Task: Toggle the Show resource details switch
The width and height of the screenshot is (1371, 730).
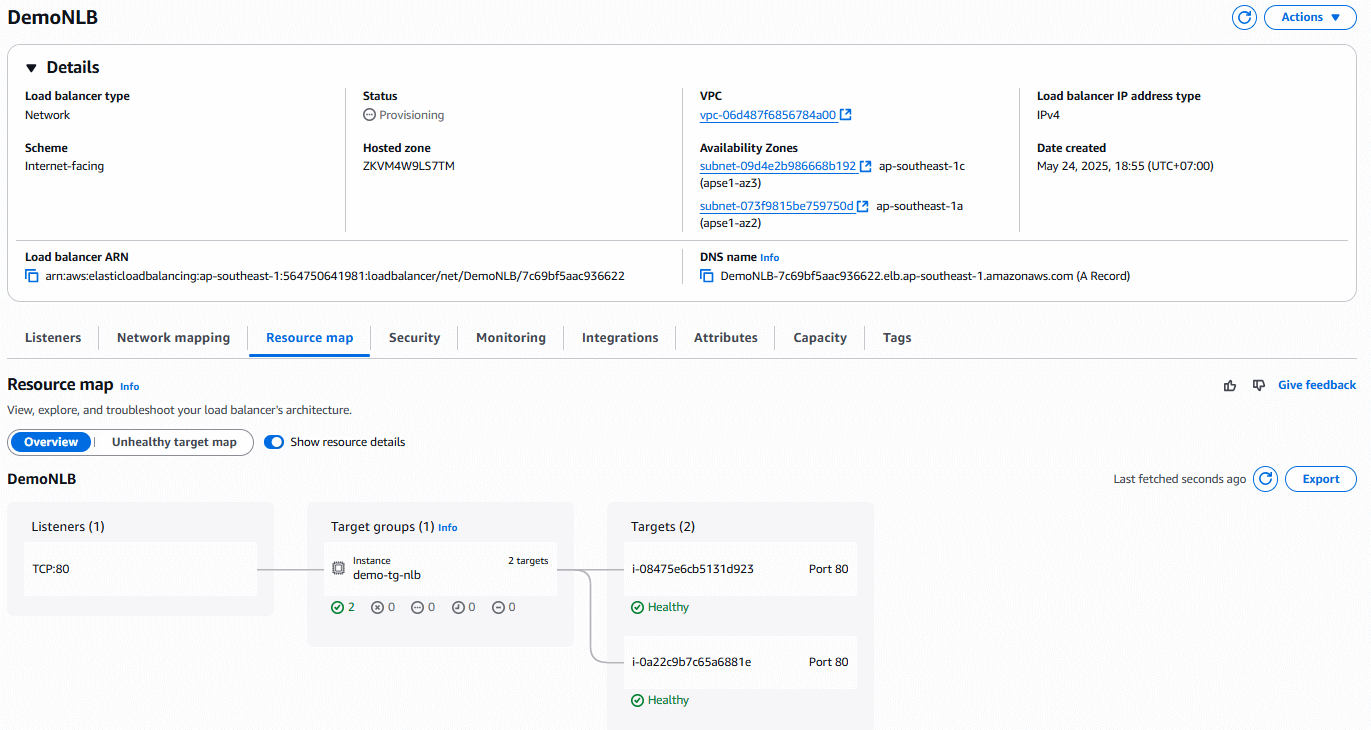Action: click(x=274, y=442)
